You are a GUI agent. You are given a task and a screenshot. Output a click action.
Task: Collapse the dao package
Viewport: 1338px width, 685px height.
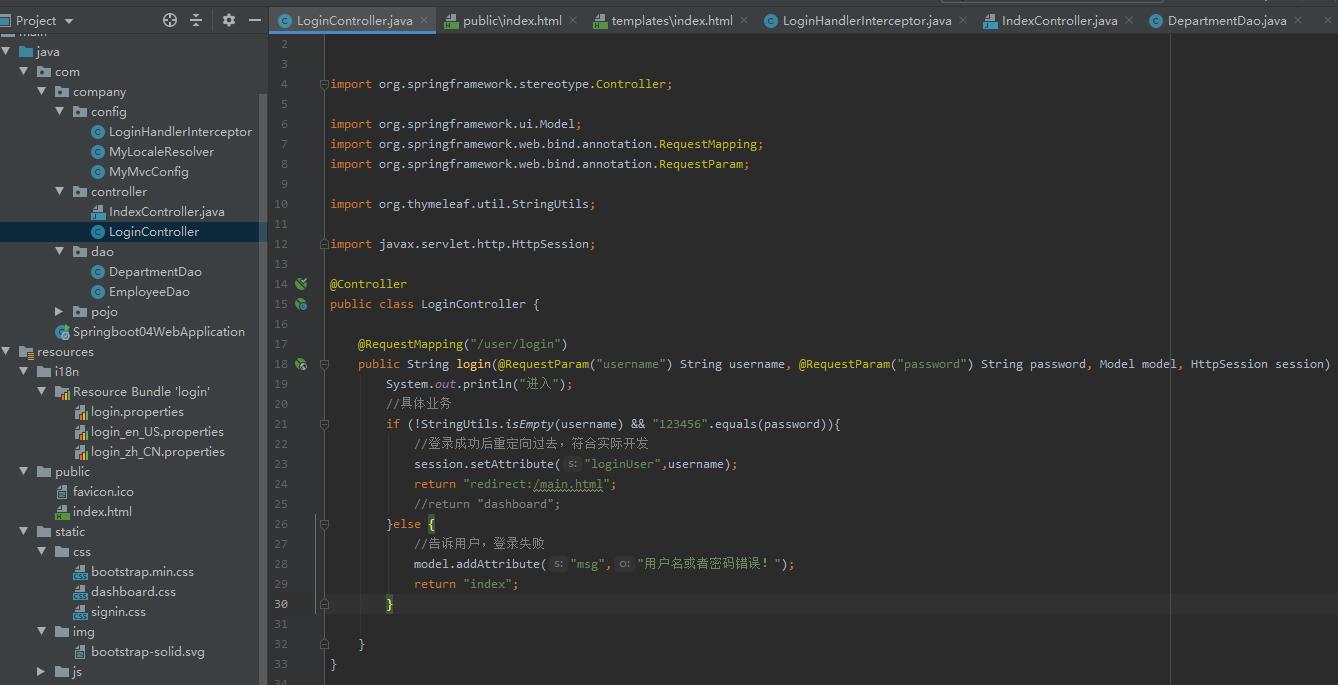coord(60,252)
